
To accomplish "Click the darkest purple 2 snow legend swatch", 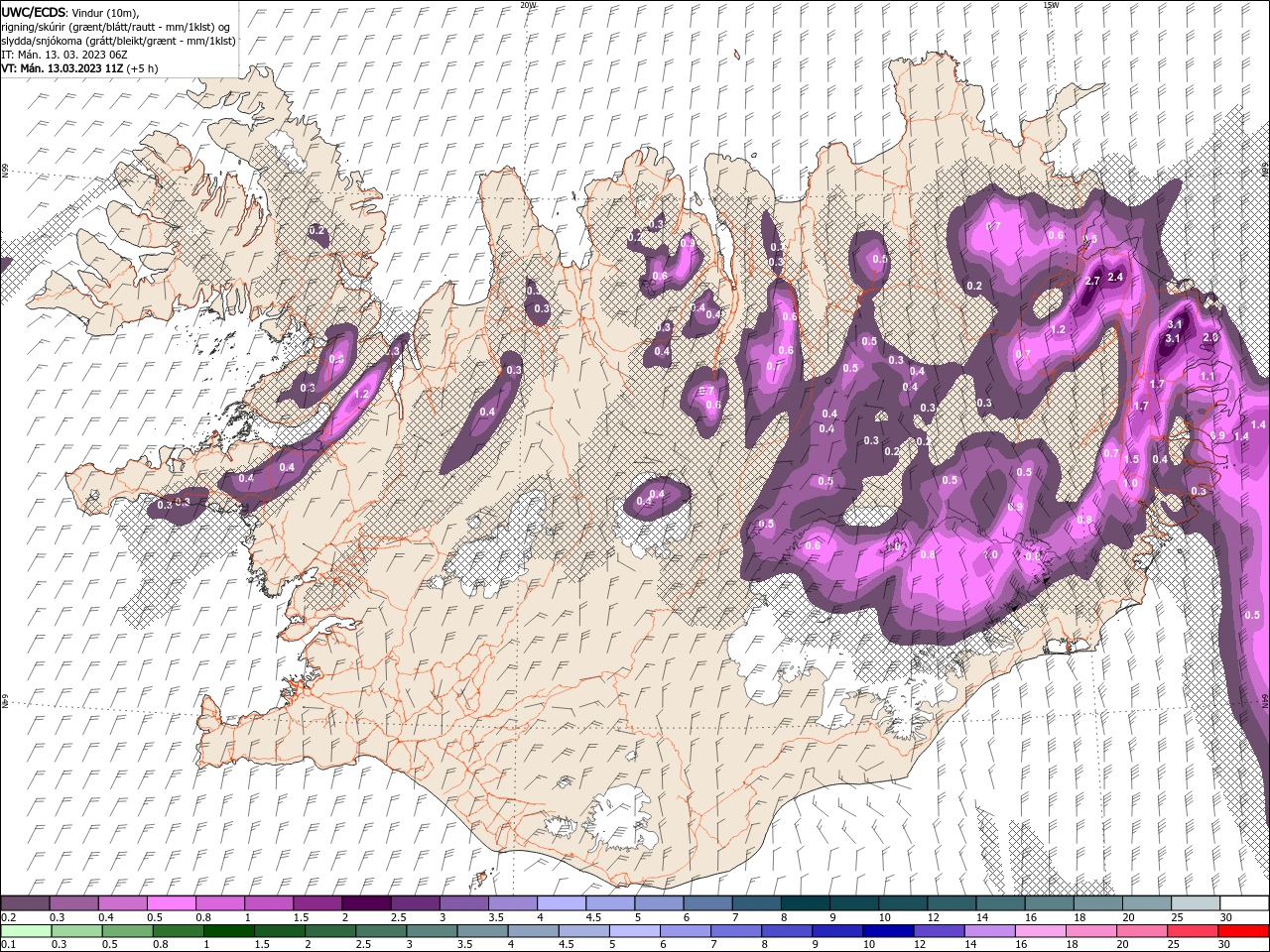I will click(x=365, y=903).
